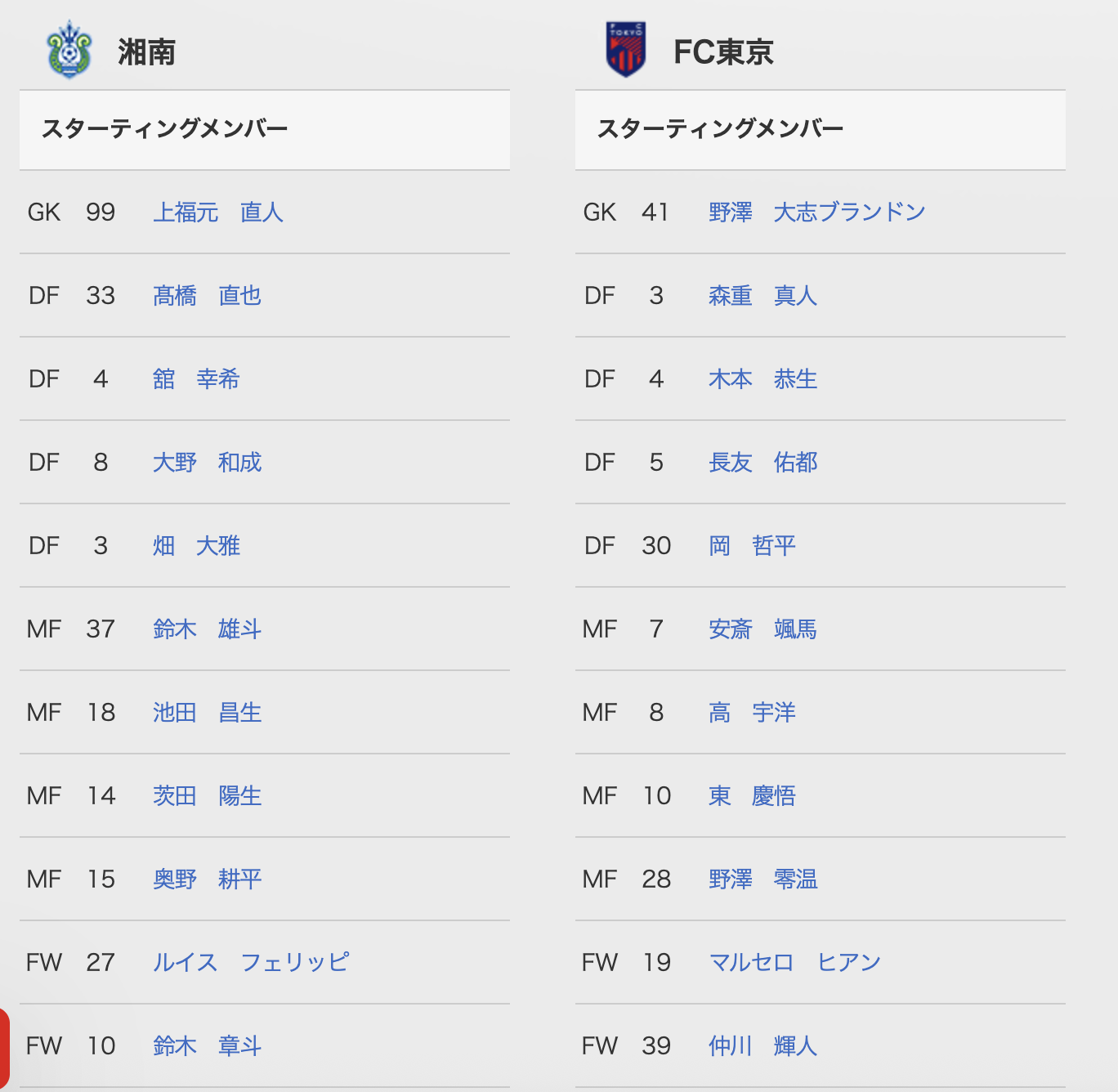Open player link 上福元 直人

(218, 213)
